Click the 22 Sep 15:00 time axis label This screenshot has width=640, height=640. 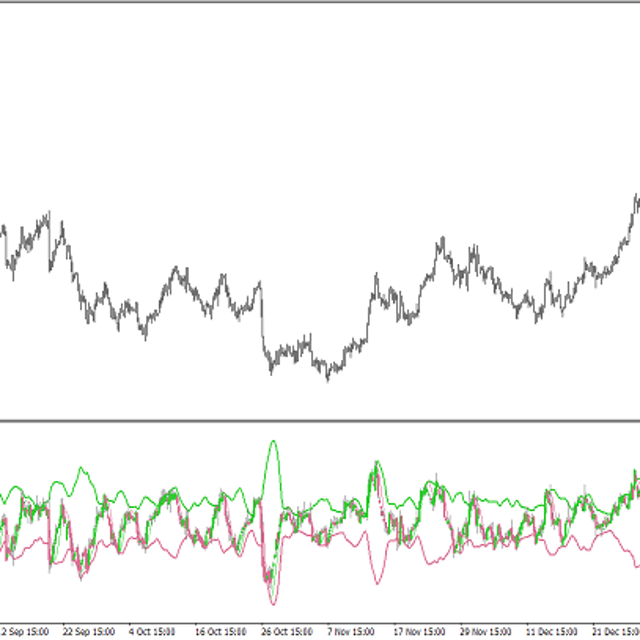[x=88, y=632]
